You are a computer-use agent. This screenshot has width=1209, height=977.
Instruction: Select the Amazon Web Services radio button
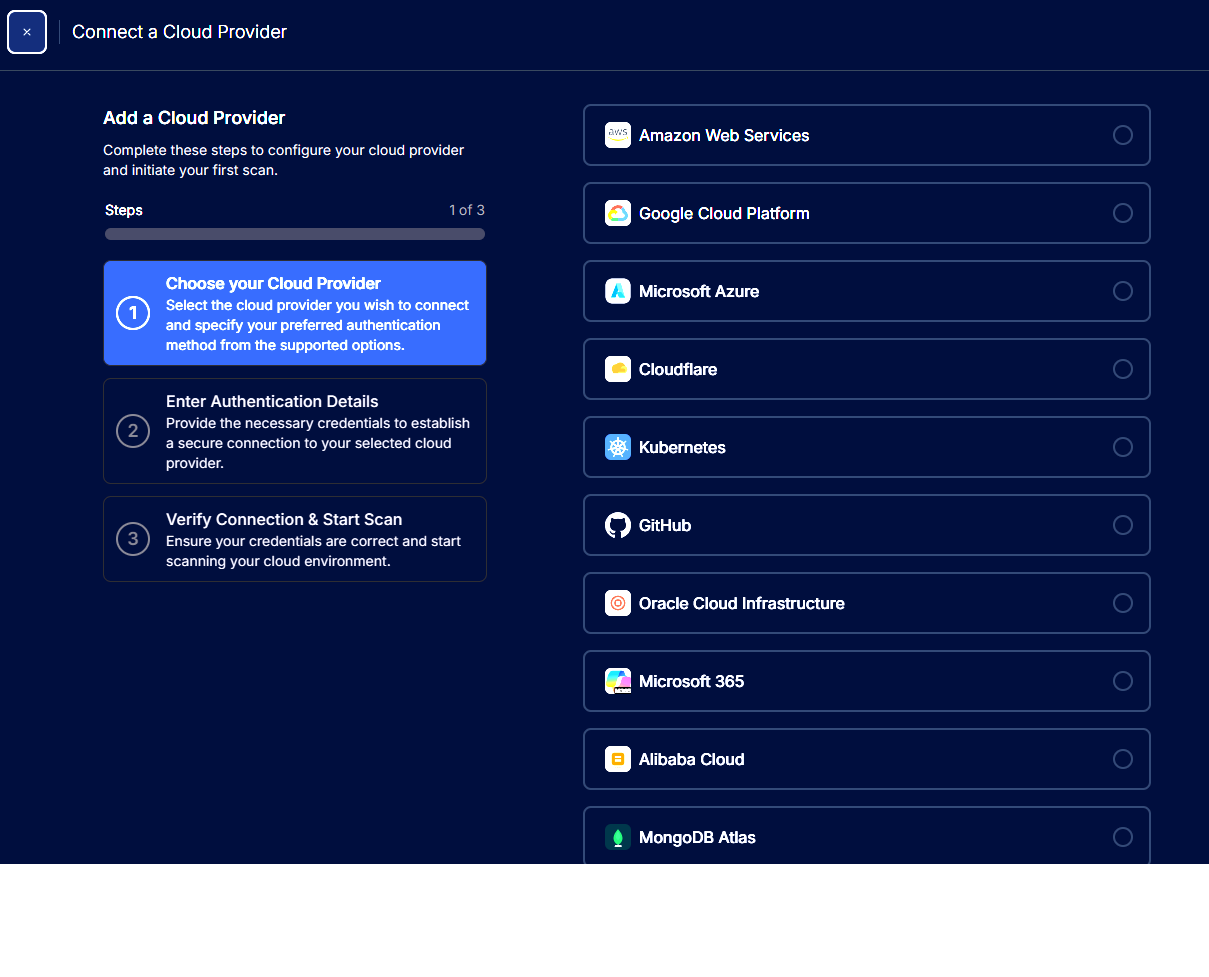click(1123, 134)
